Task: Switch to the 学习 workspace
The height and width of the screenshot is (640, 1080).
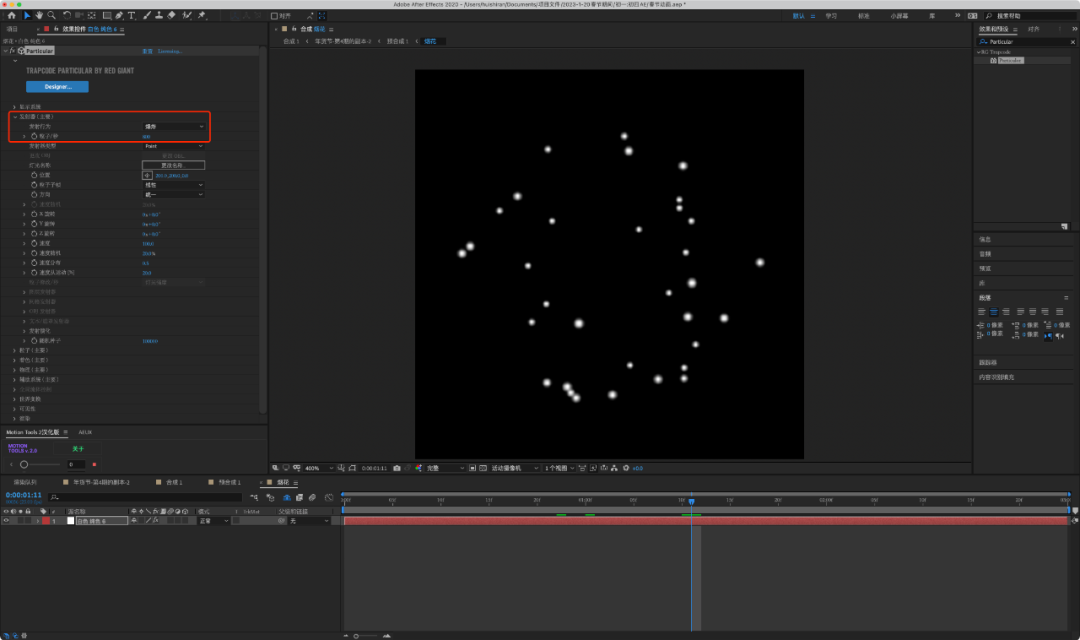Action: (831, 16)
